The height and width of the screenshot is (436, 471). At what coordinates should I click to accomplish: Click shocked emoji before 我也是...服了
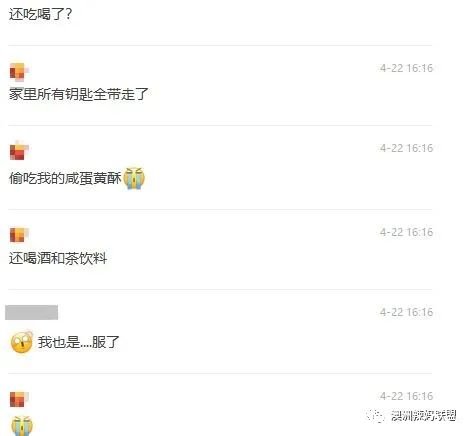point(22,342)
